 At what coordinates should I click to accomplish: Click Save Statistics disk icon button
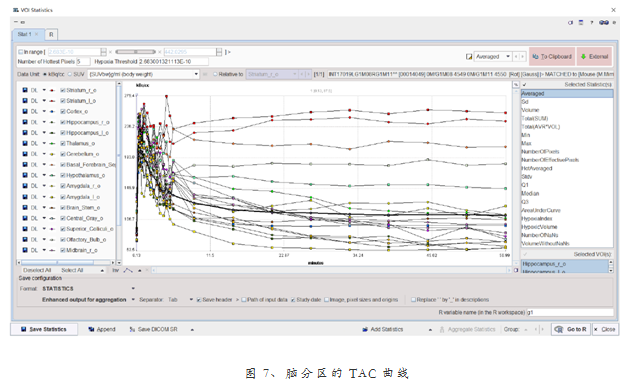(44, 329)
